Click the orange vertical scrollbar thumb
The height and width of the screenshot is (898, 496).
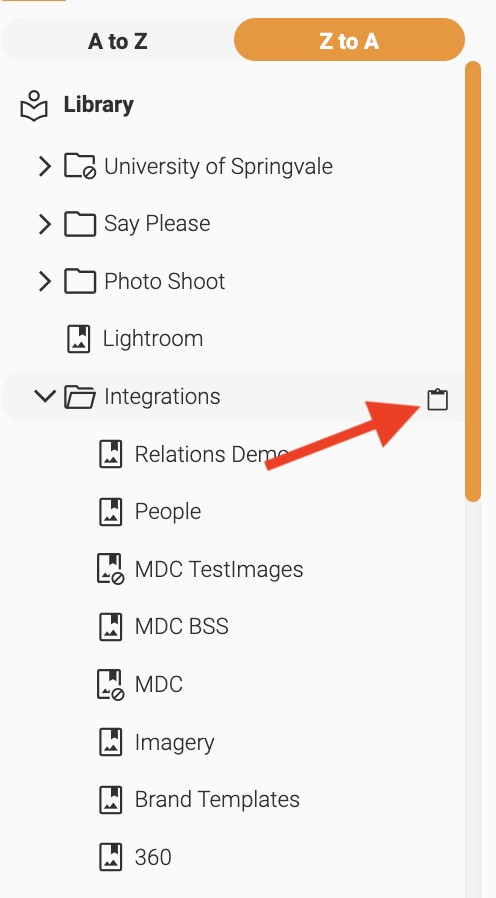coord(473,281)
